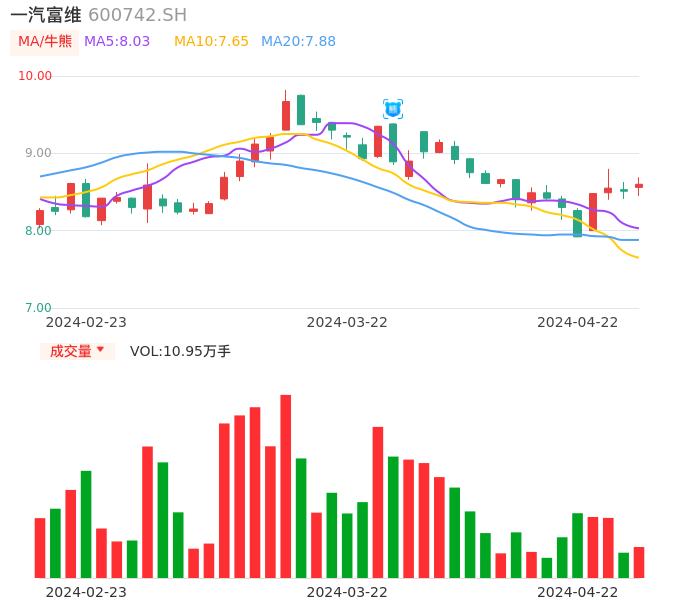This screenshot has width=686, height=606.
Task: Click the red arrow beside 成交量
Action: coord(100,350)
